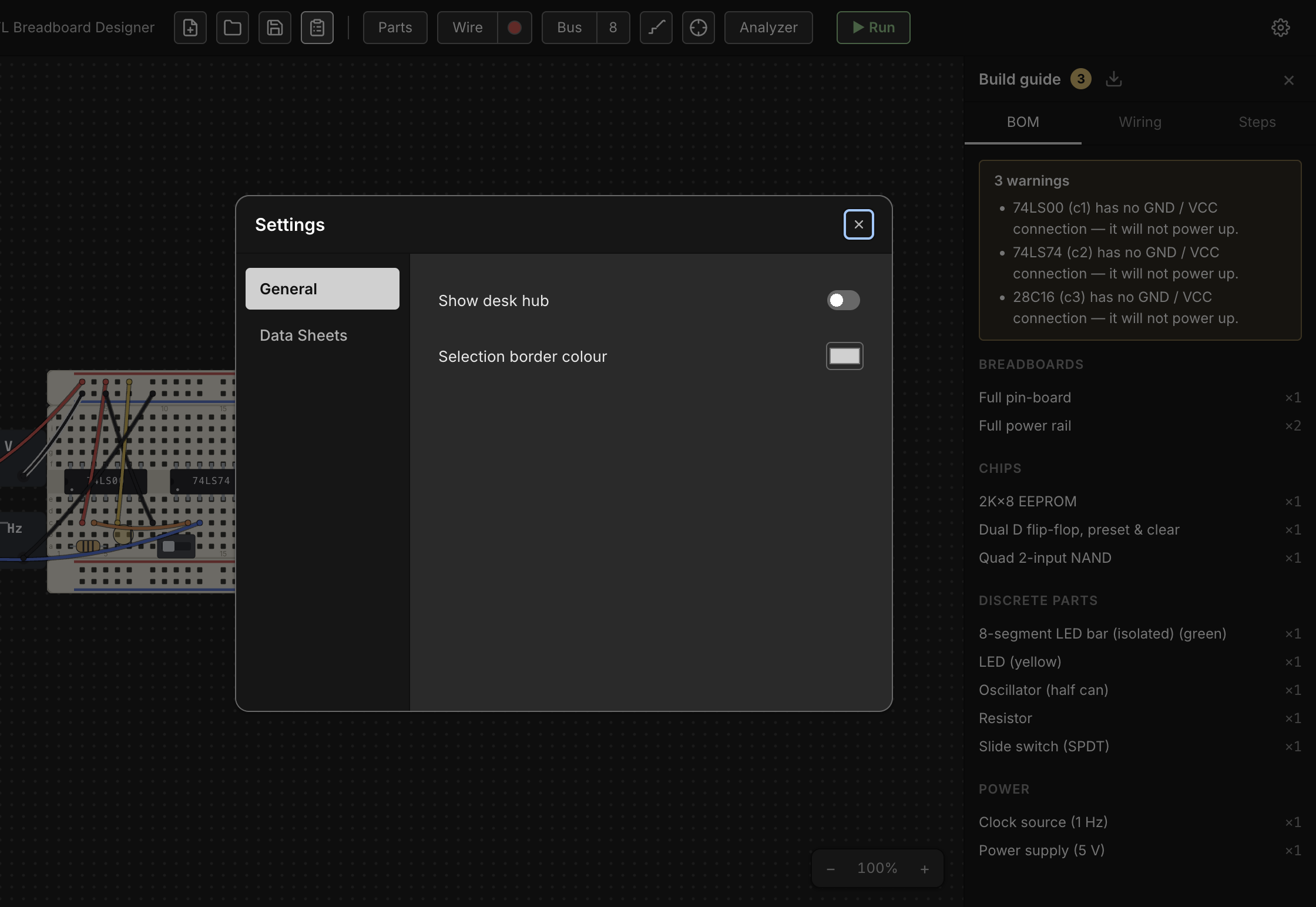Open the Analyzer
This screenshot has width=1316, height=907.
(x=768, y=28)
